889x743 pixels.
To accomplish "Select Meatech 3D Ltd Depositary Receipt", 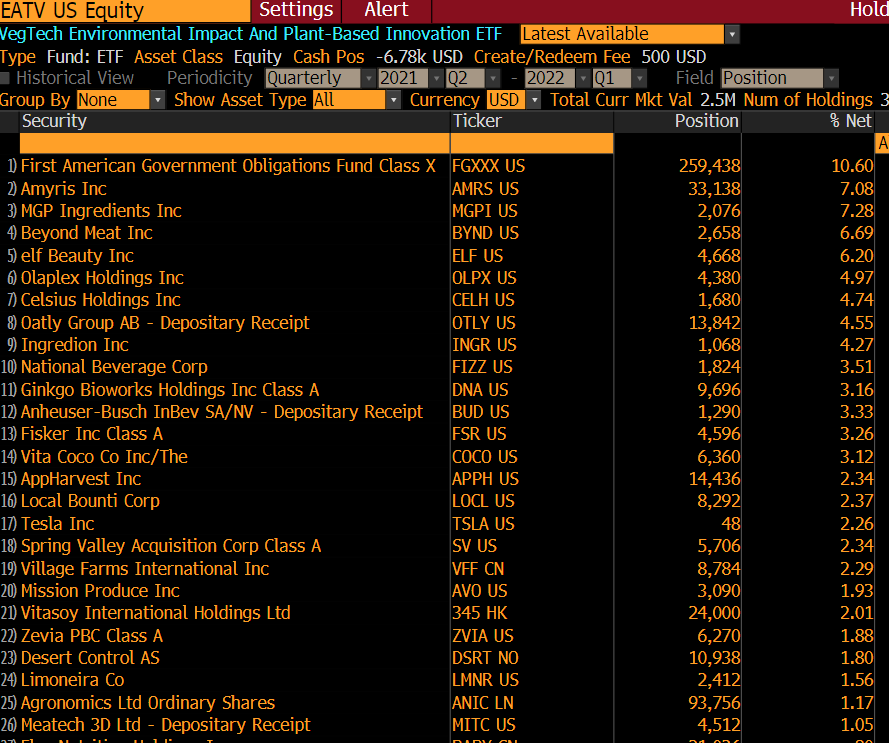I will pyautogui.click(x=166, y=724).
